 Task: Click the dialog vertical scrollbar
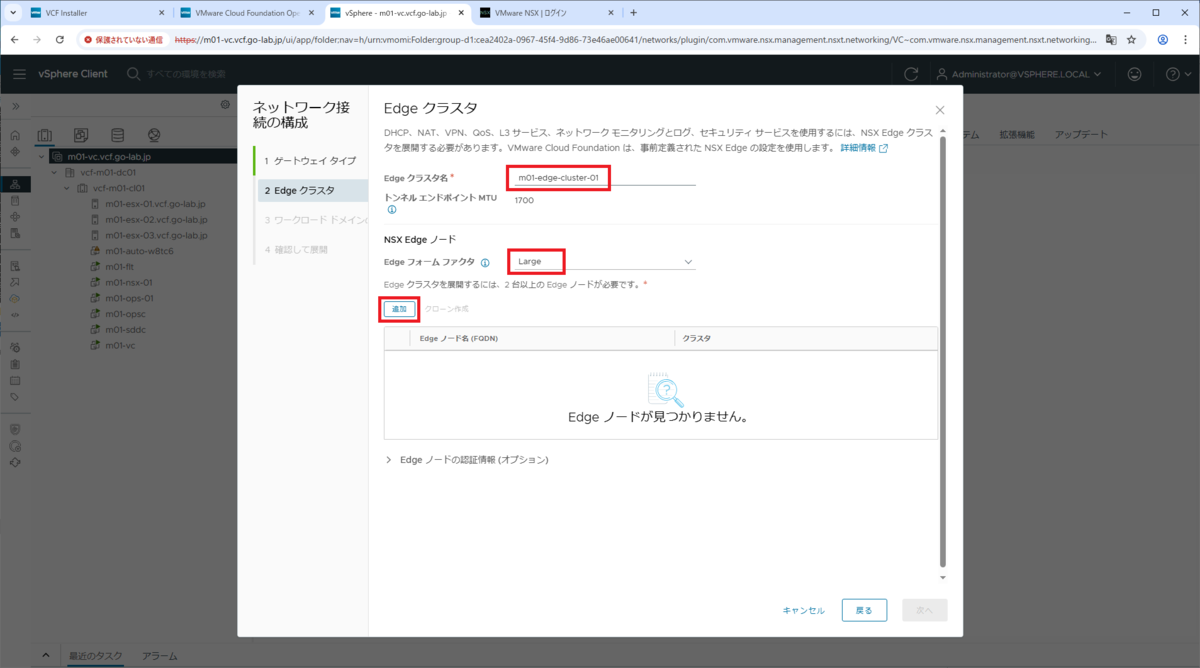(x=942, y=350)
